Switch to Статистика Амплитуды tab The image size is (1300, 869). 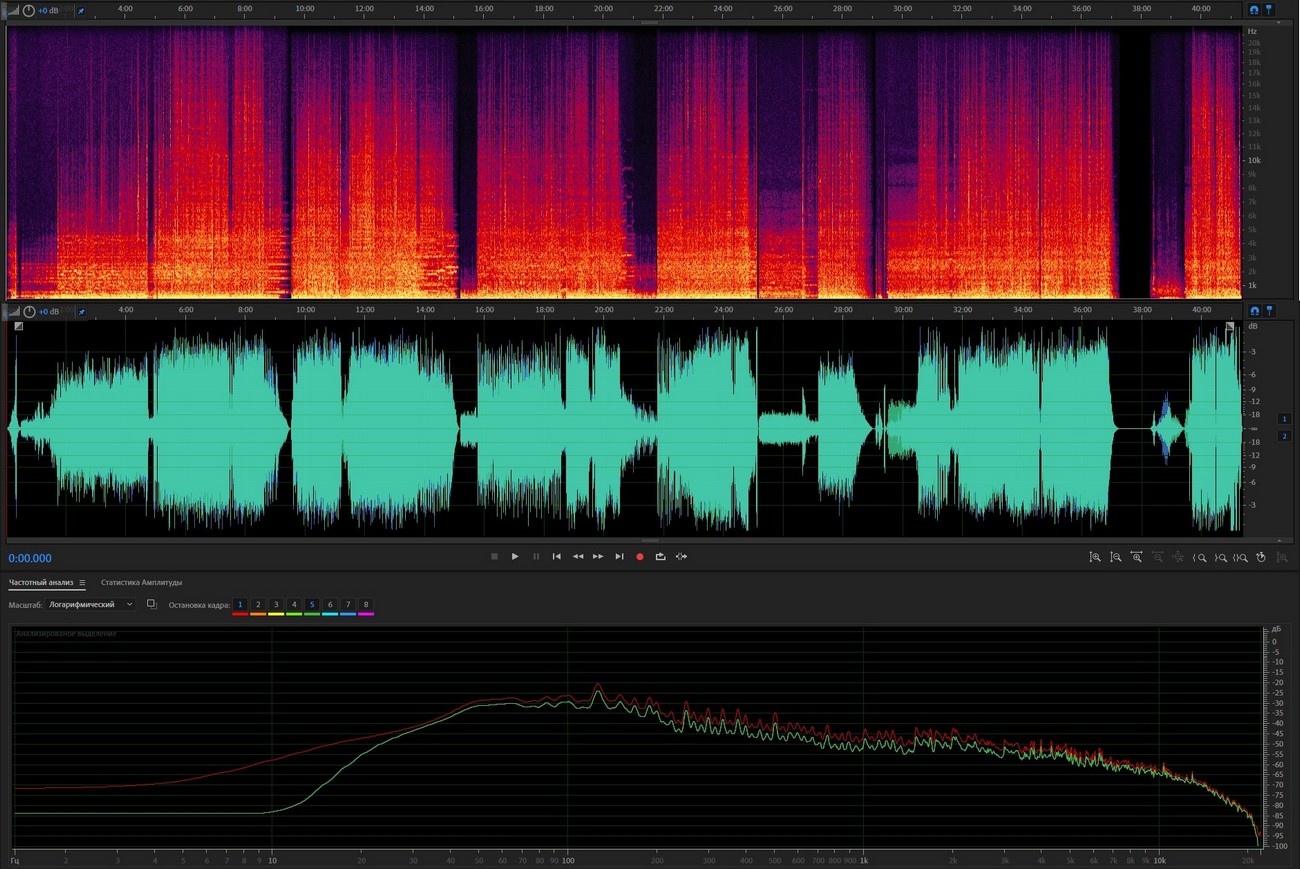141,582
